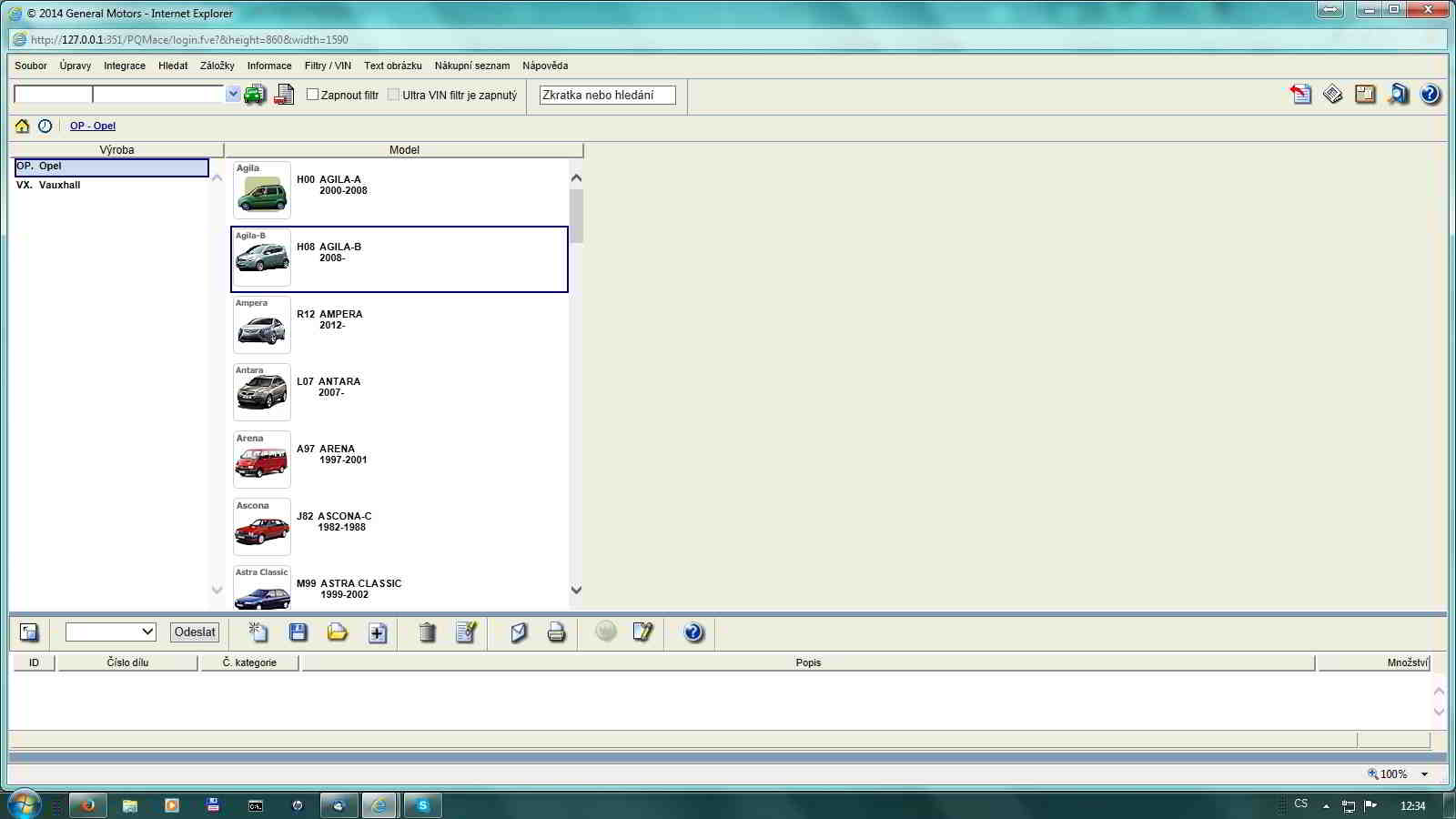Open the 'Filtry / VIN' menu

[328, 66]
